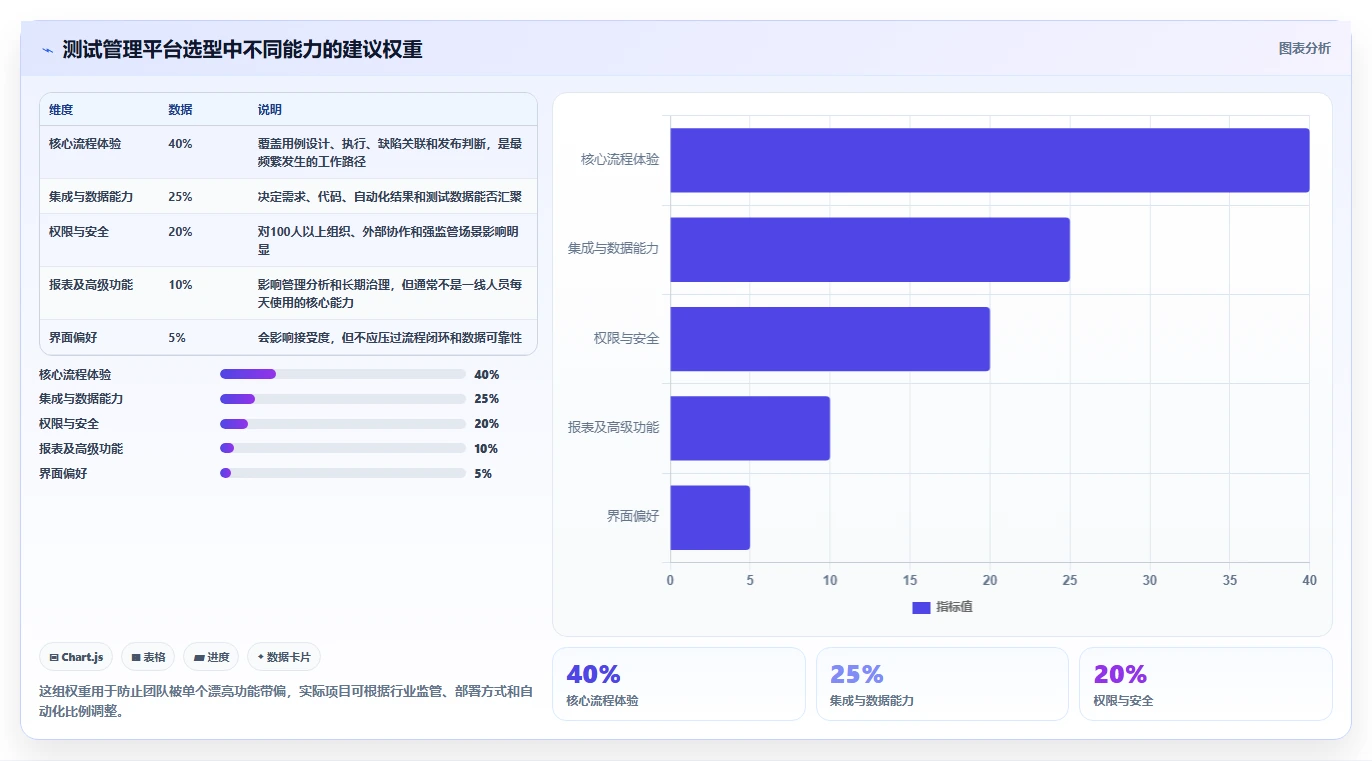Image resolution: width=1372 pixels, height=761 pixels.
Task: Click 权限与安全 label in the progress list
Action: pyautogui.click(x=69, y=424)
